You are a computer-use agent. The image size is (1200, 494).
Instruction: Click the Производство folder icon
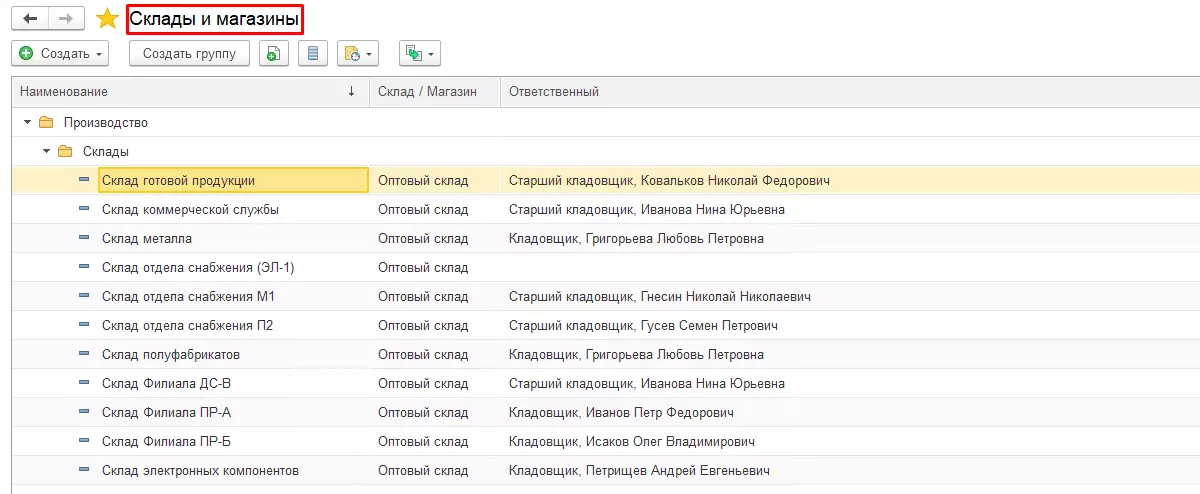(46, 123)
